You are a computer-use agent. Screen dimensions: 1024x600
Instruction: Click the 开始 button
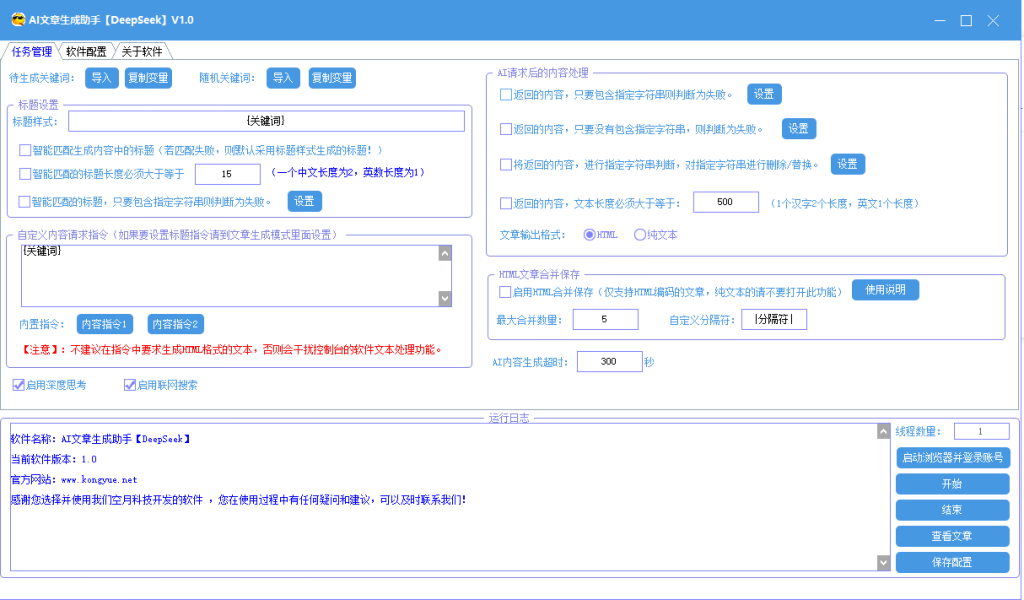[953, 484]
